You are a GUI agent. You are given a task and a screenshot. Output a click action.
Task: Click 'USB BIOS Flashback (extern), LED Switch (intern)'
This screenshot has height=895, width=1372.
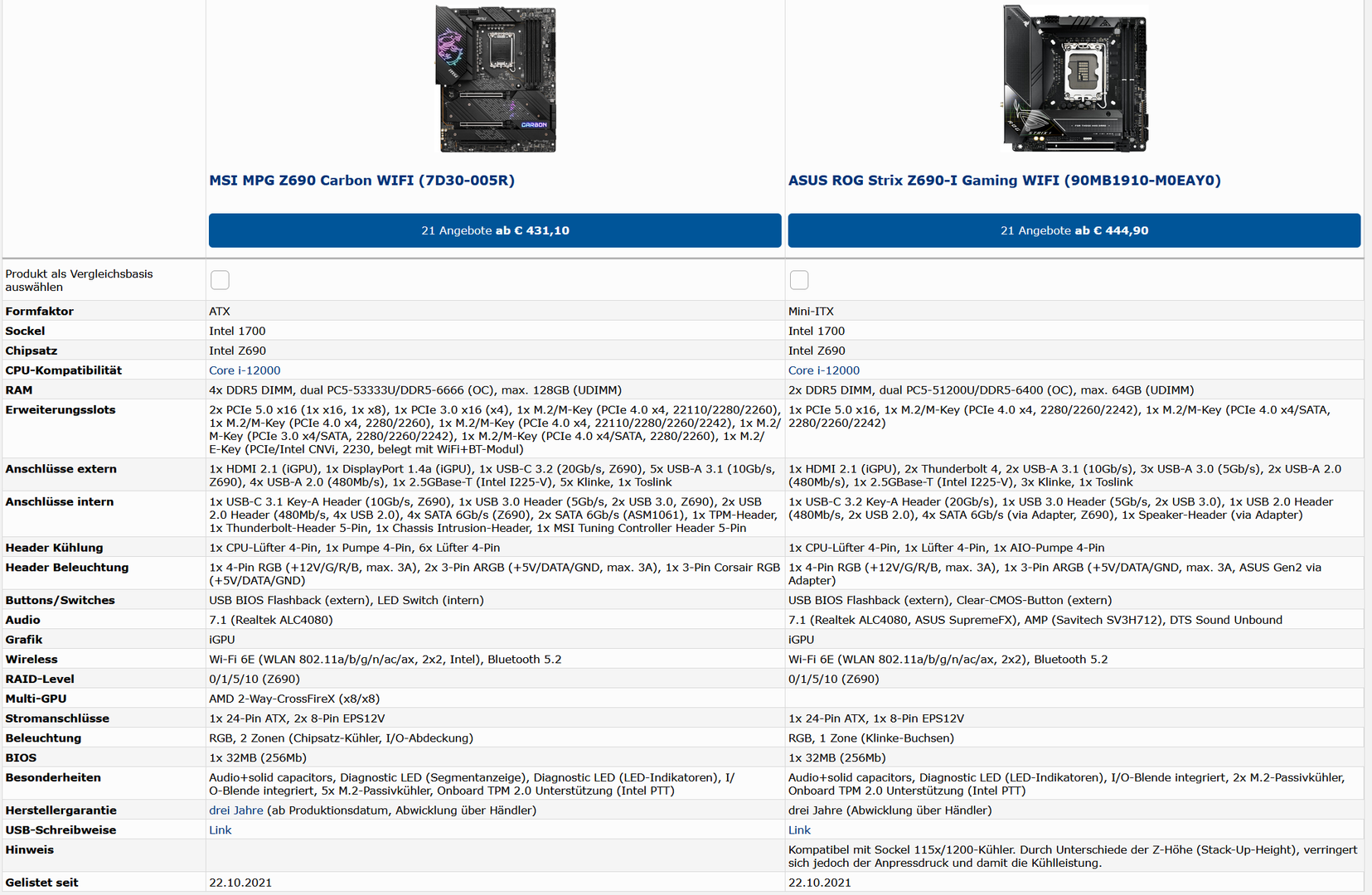[x=347, y=600]
